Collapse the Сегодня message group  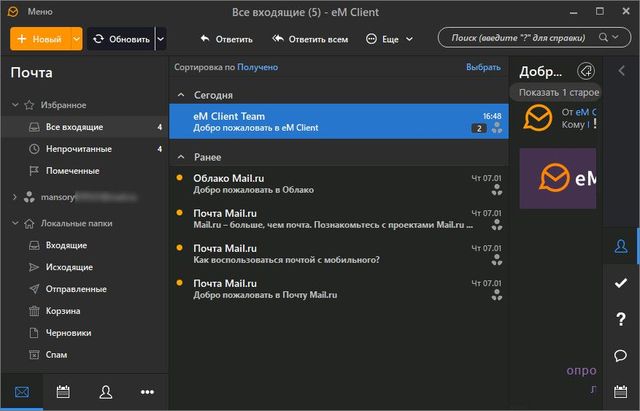pyautogui.click(x=181, y=95)
